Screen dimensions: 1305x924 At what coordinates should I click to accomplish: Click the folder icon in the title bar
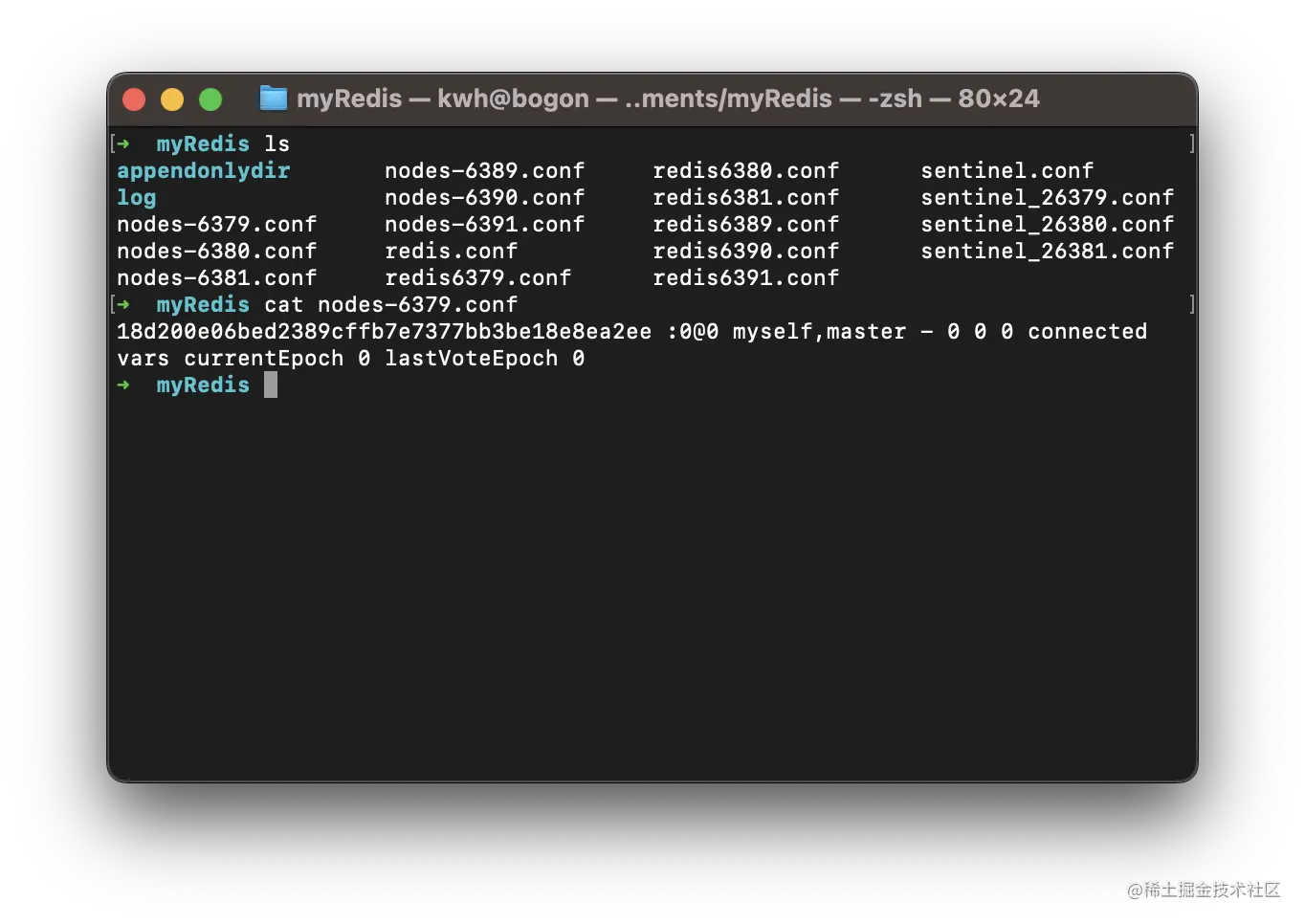tap(274, 99)
